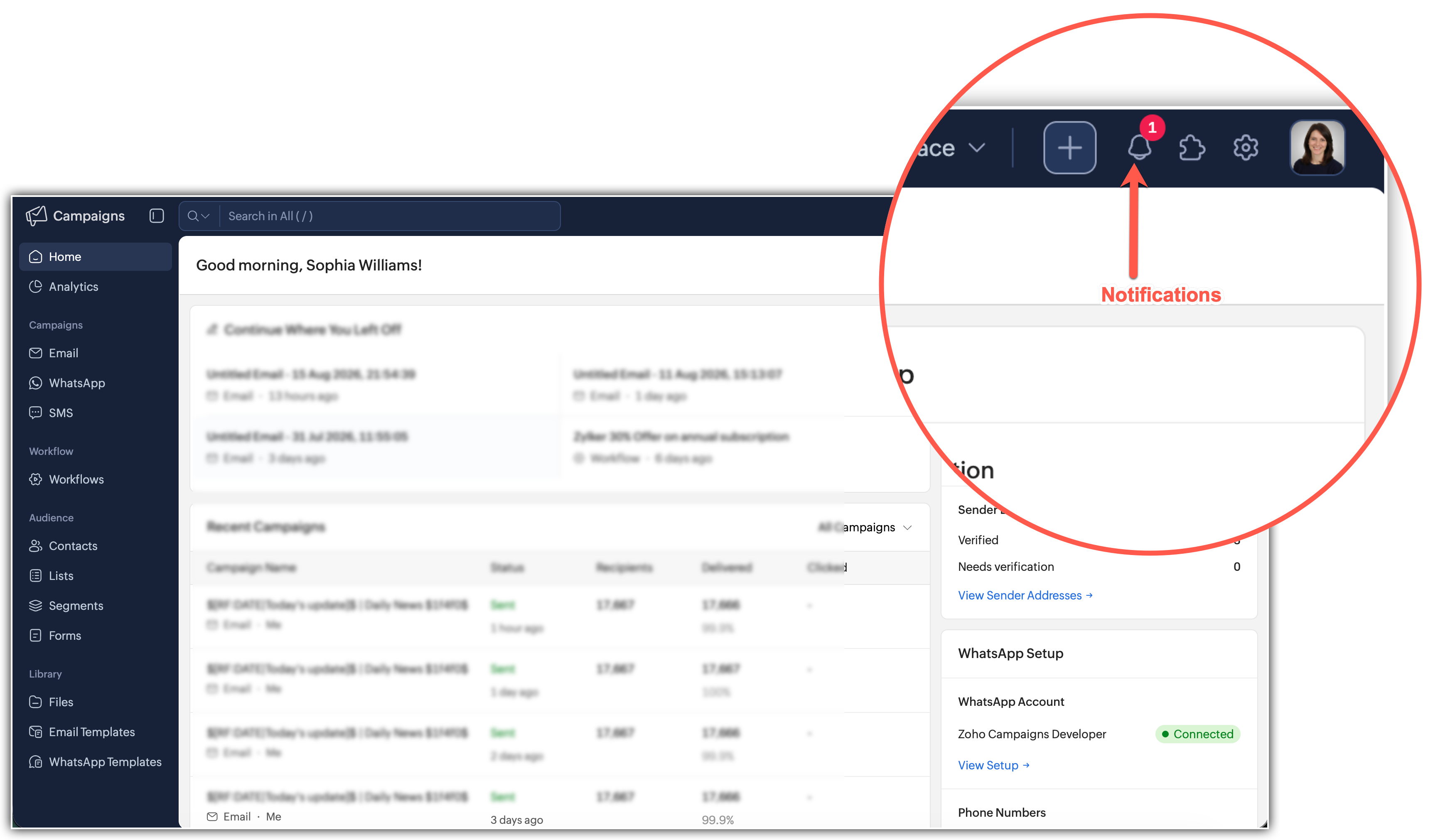The height and width of the screenshot is (840, 1455).
Task: Open the search scope dropdown
Action: (199, 216)
